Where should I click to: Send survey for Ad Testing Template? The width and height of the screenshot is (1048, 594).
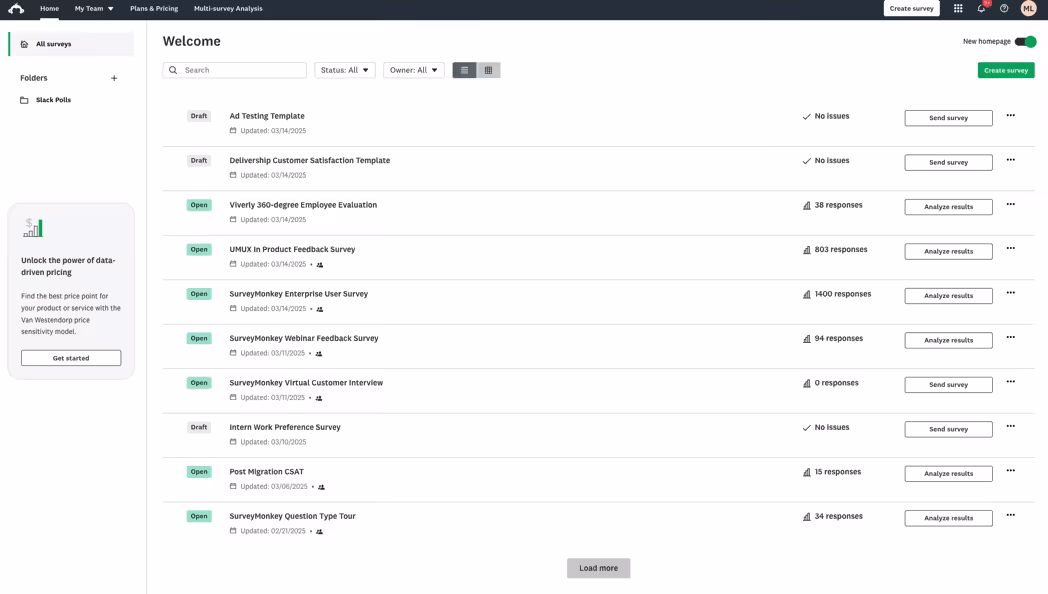[948, 118]
